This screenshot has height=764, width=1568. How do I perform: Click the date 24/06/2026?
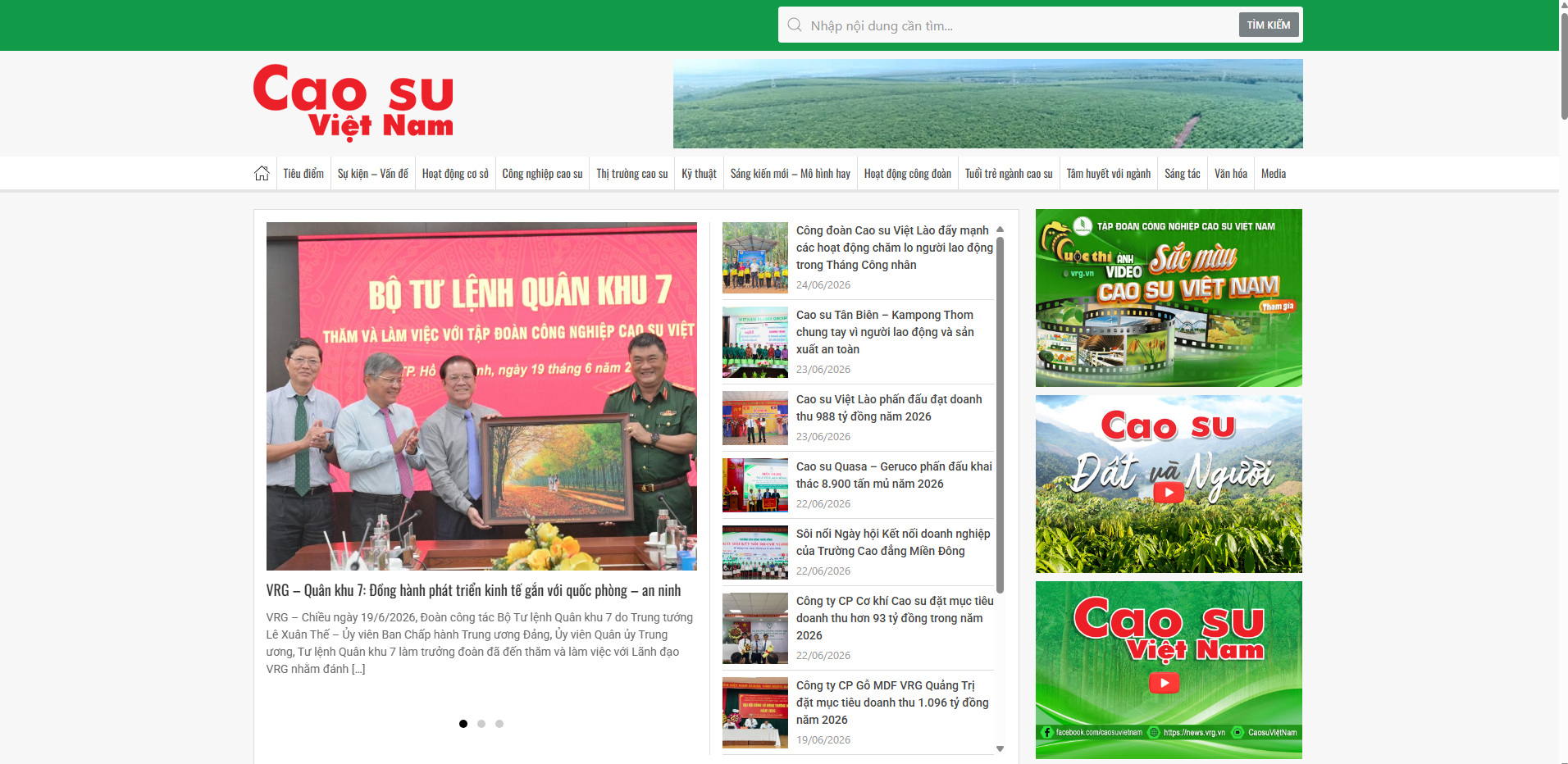823,285
